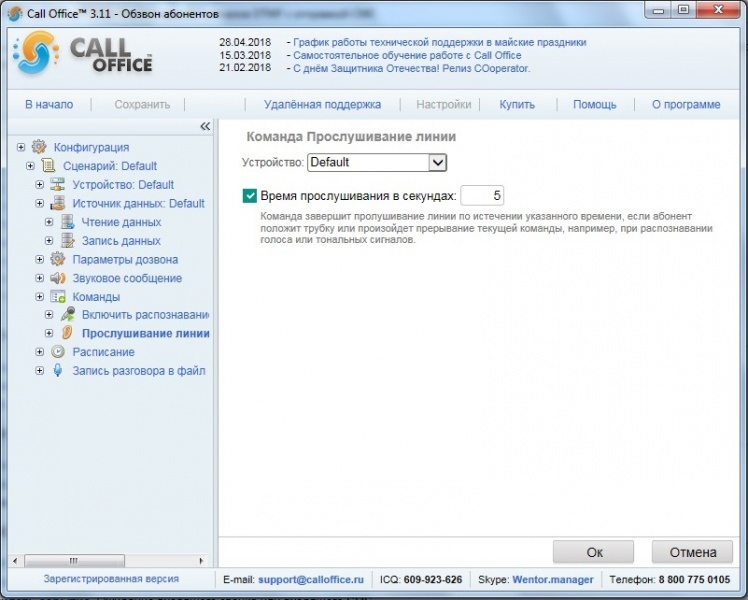The width and height of the screenshot is (748, 600).
Task: Click the Call Office logo
Action: click(83, 54)
